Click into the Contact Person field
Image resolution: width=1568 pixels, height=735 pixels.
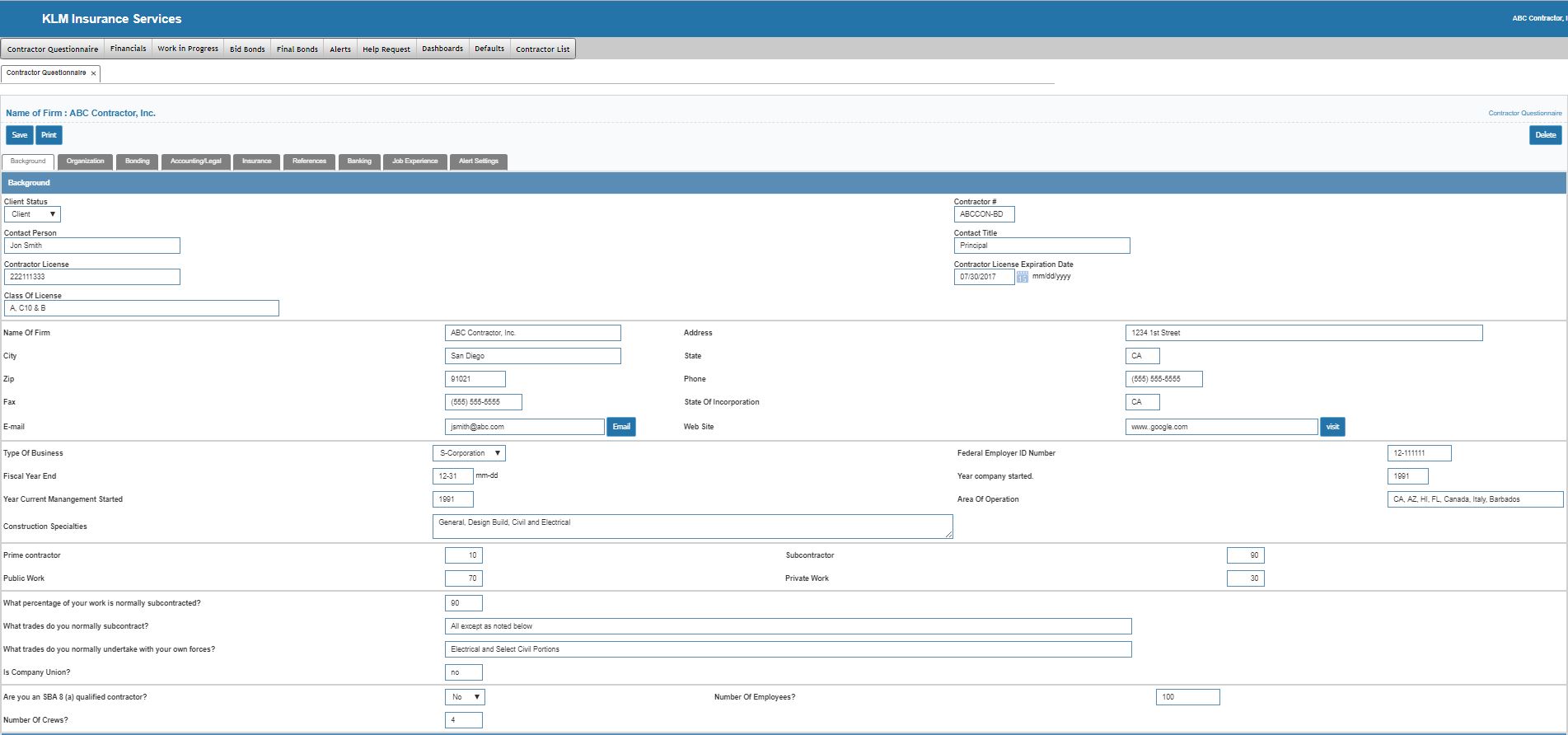click(x=92, y=246)
